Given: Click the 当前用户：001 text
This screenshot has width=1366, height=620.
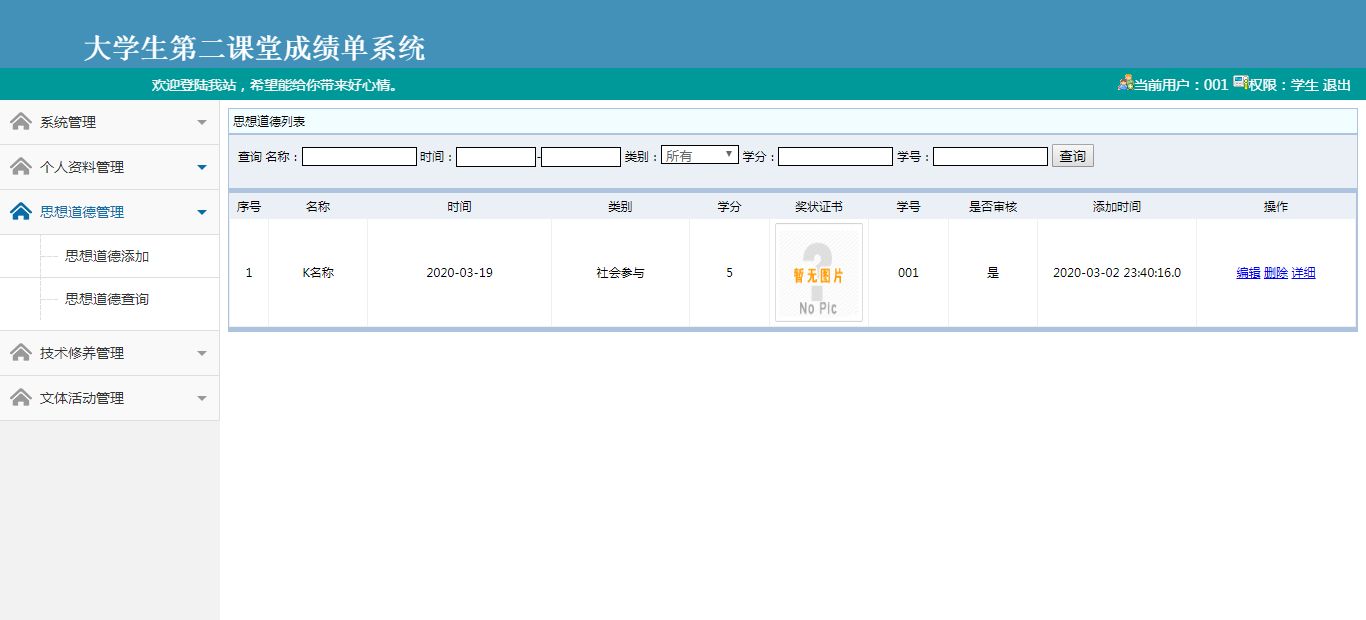Looking at the screenshot, I should [x=1180, y=85].
